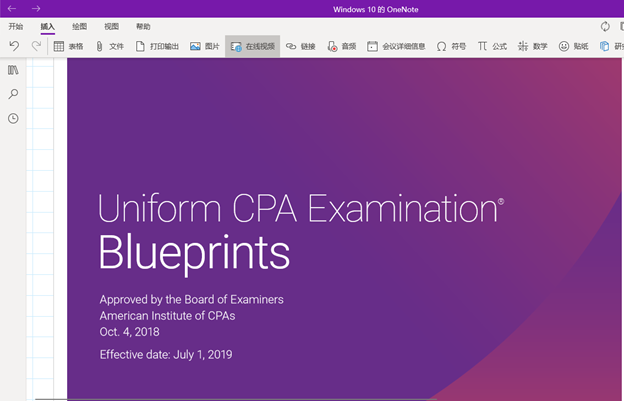Open the 视图 (View) tab

coord(111,27)
